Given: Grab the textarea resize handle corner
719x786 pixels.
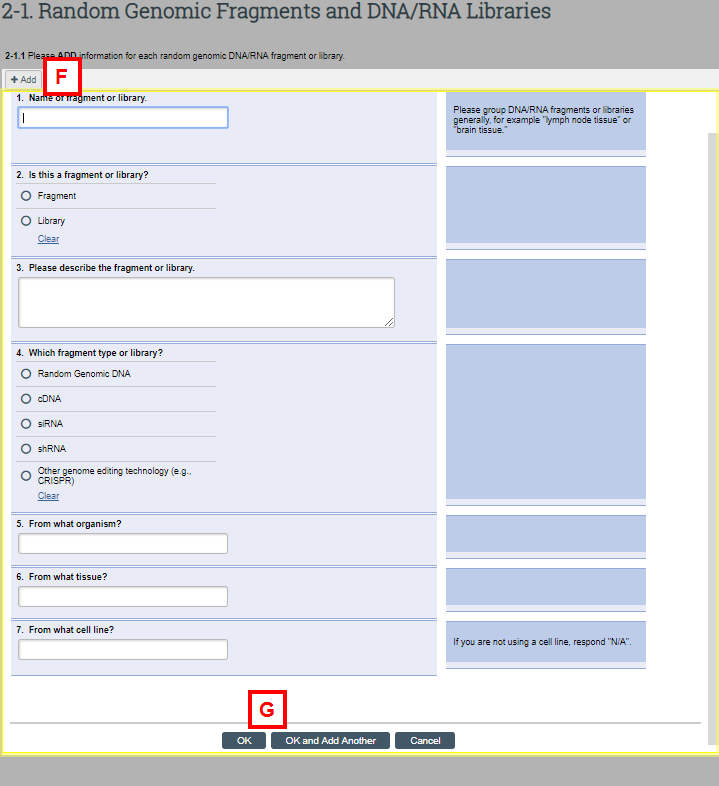Looking at the screenshot, I should click(x=390, y=322).
